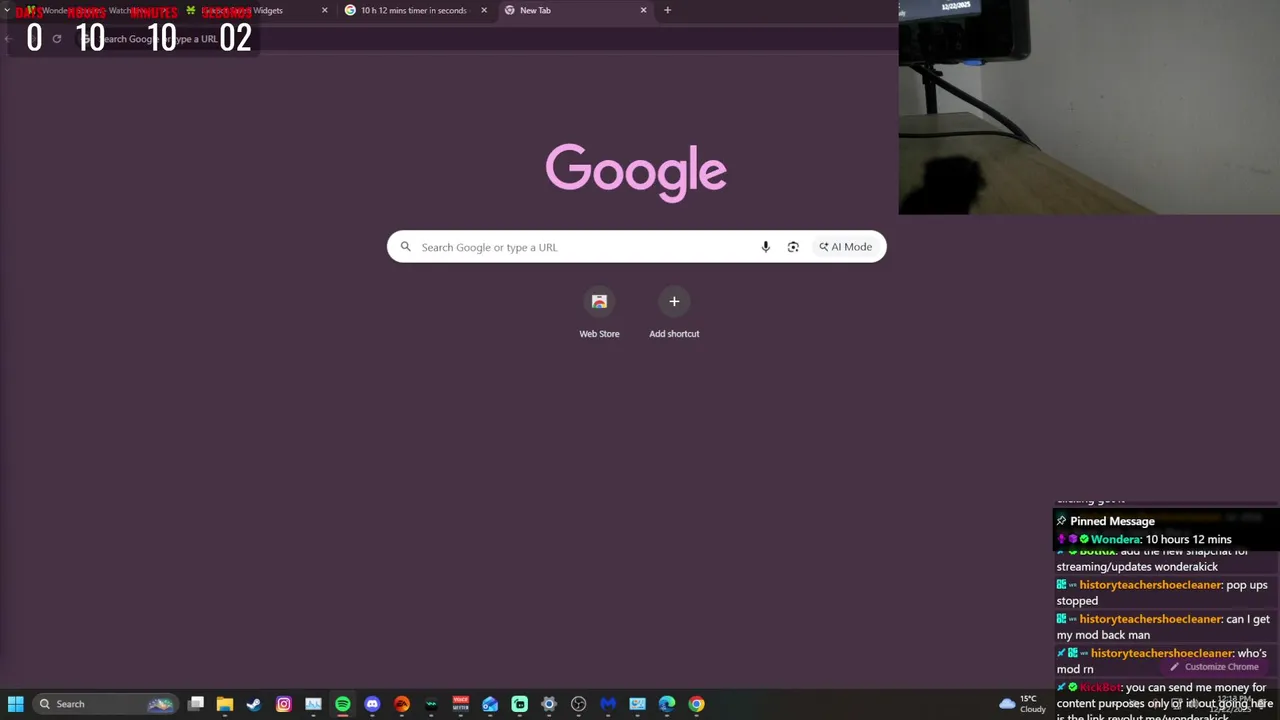Open a new browser tab with plus

(667, 10)
